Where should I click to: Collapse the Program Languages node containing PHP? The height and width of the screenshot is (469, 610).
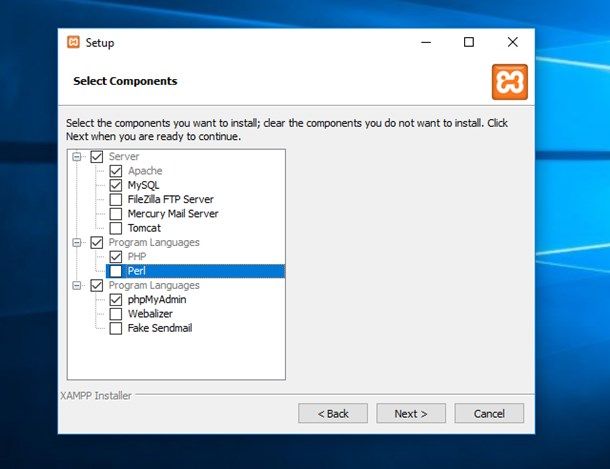point(77,243)
